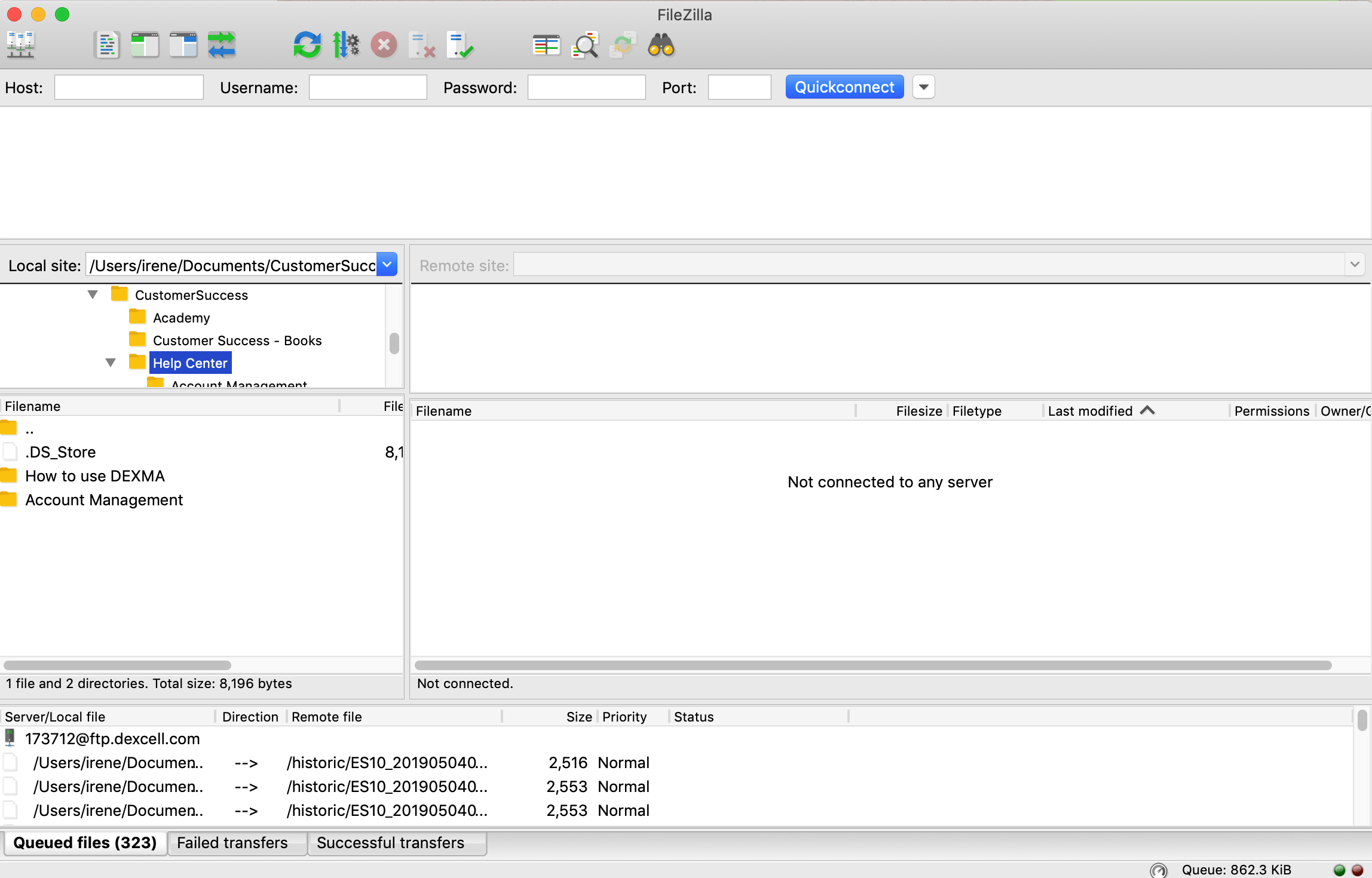The height and width of the screenshot is (878, 1372).
Task: Open directory listing filters dialog icon
Action: pos(546,45)
